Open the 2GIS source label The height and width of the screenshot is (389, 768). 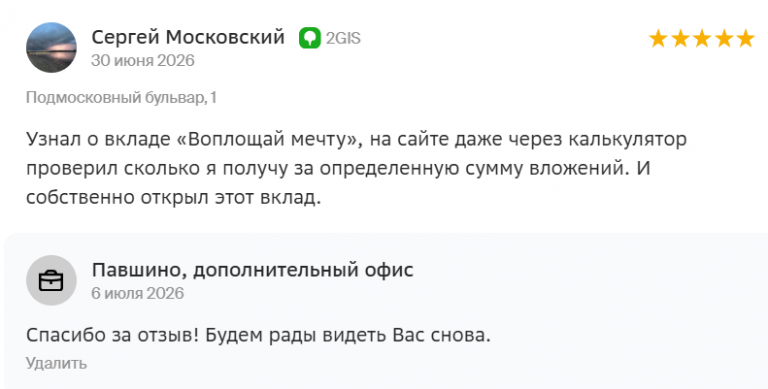pyautogui.click(x=343, y=38)
